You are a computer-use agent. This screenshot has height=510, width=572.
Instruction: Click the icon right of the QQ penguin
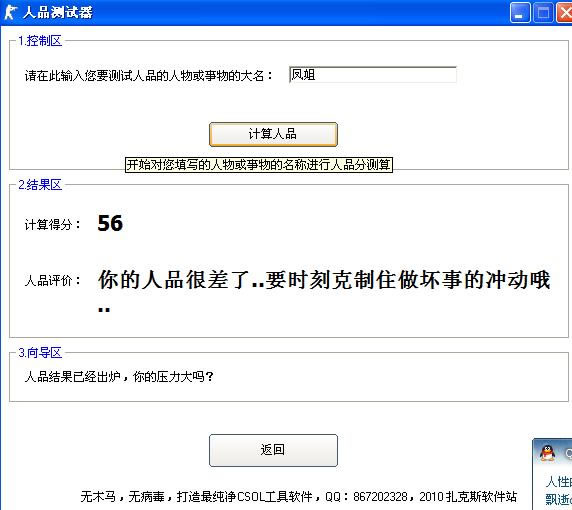click(x=568, y=453)
